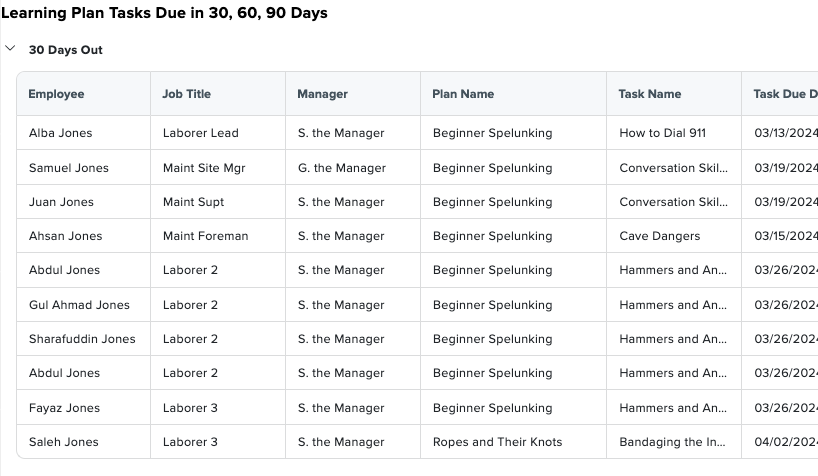The height and width of the screenshot is (476, 818).
Task: Collapse the 30 Days Out section chevron
Action: [10, 49]
